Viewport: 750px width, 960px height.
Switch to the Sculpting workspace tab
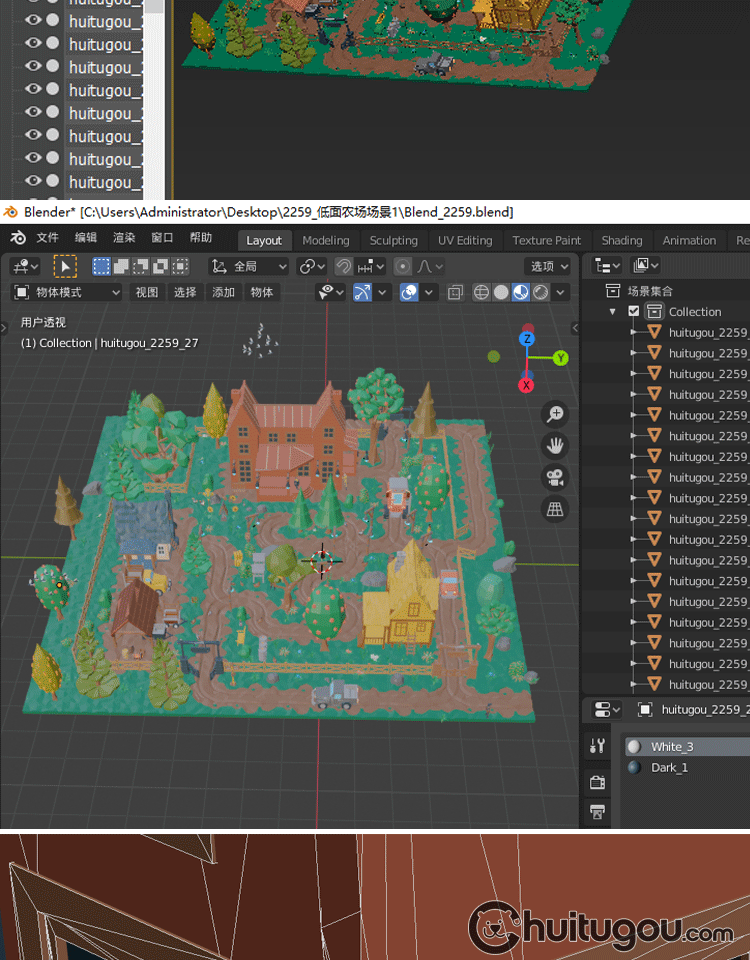[393, 240]
